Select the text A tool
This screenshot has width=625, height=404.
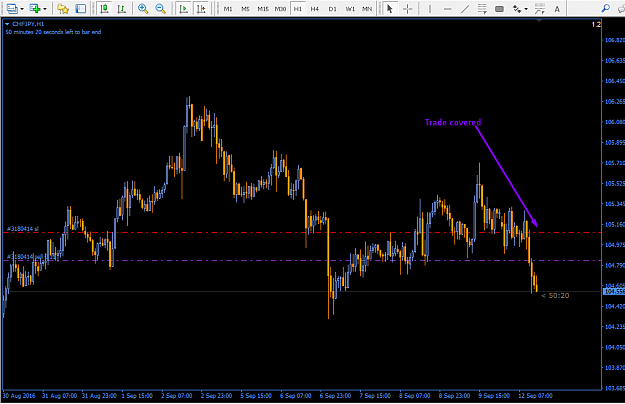pos(557,8)
